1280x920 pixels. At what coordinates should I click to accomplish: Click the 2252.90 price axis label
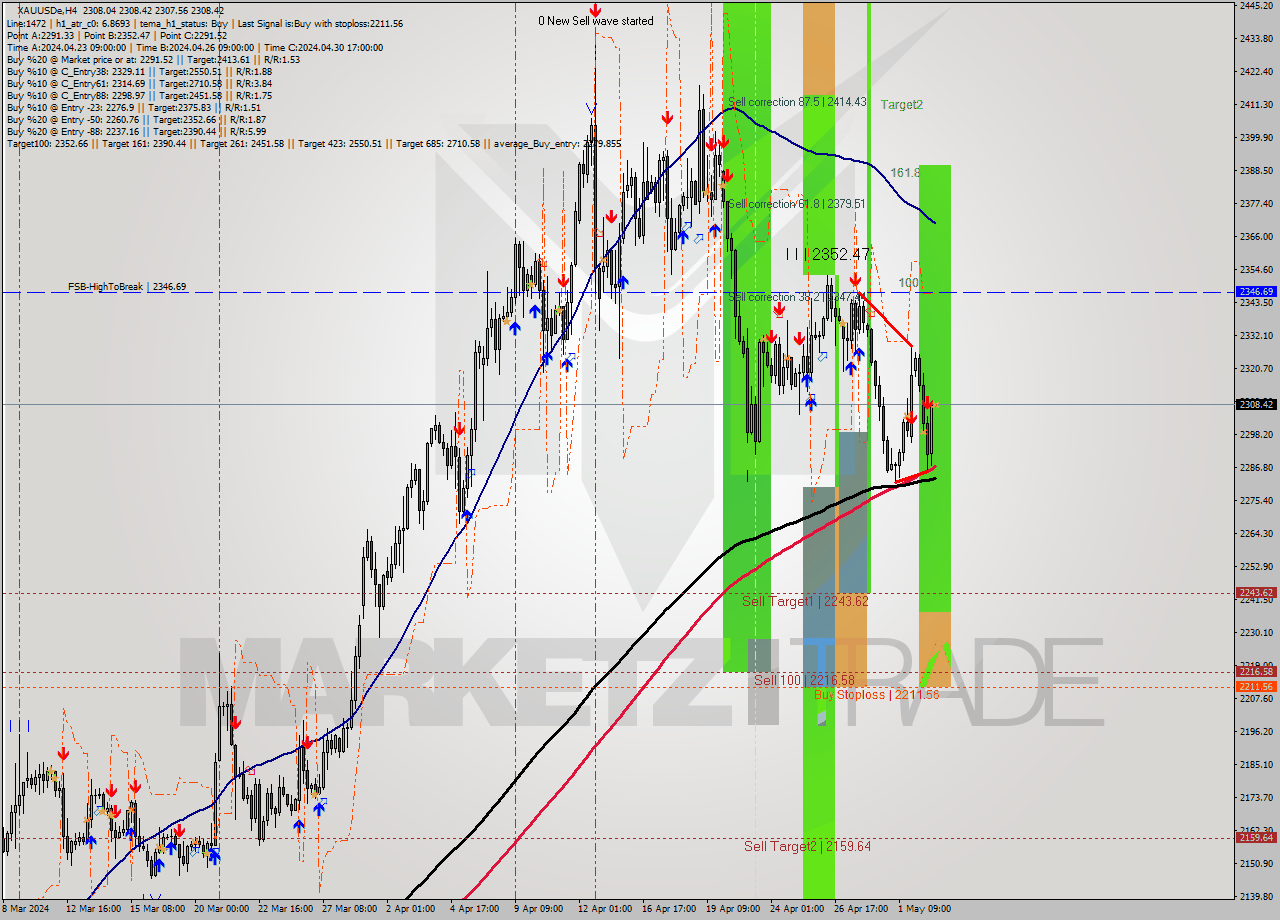click(1256, 567)
